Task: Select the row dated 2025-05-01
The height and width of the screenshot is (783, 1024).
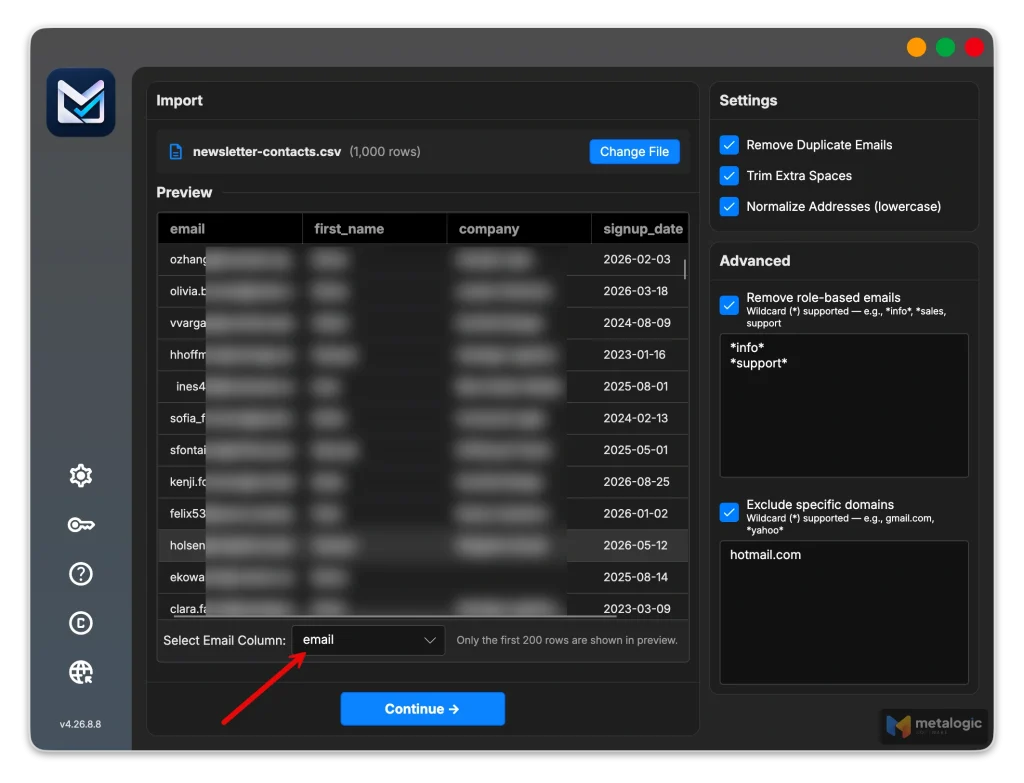Action: coord(423,450)
